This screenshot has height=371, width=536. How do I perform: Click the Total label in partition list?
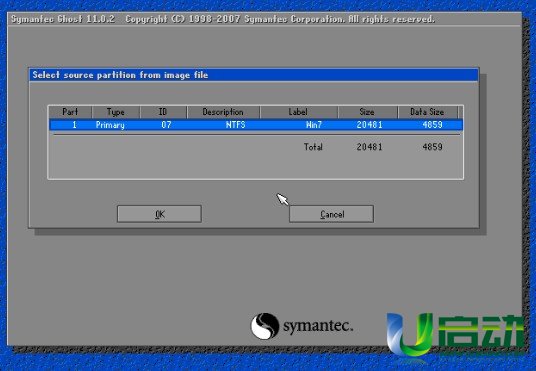[313, 147]
